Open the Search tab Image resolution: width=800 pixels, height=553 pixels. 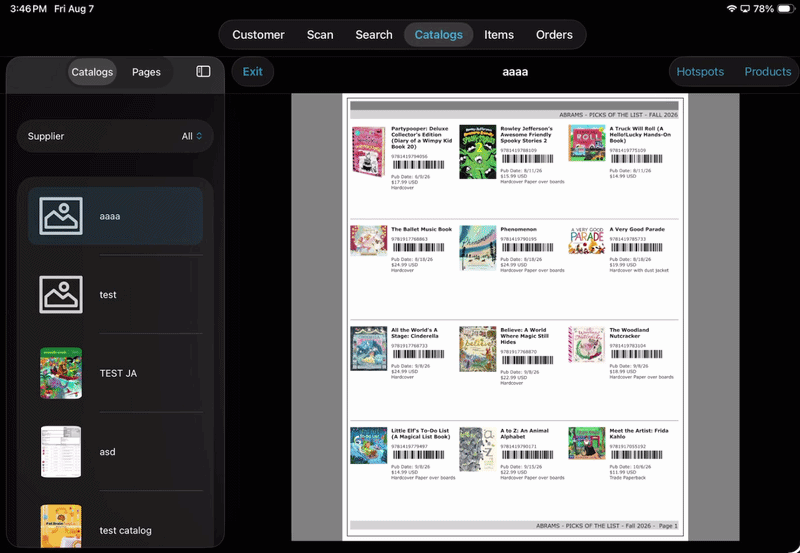point(374,35)
